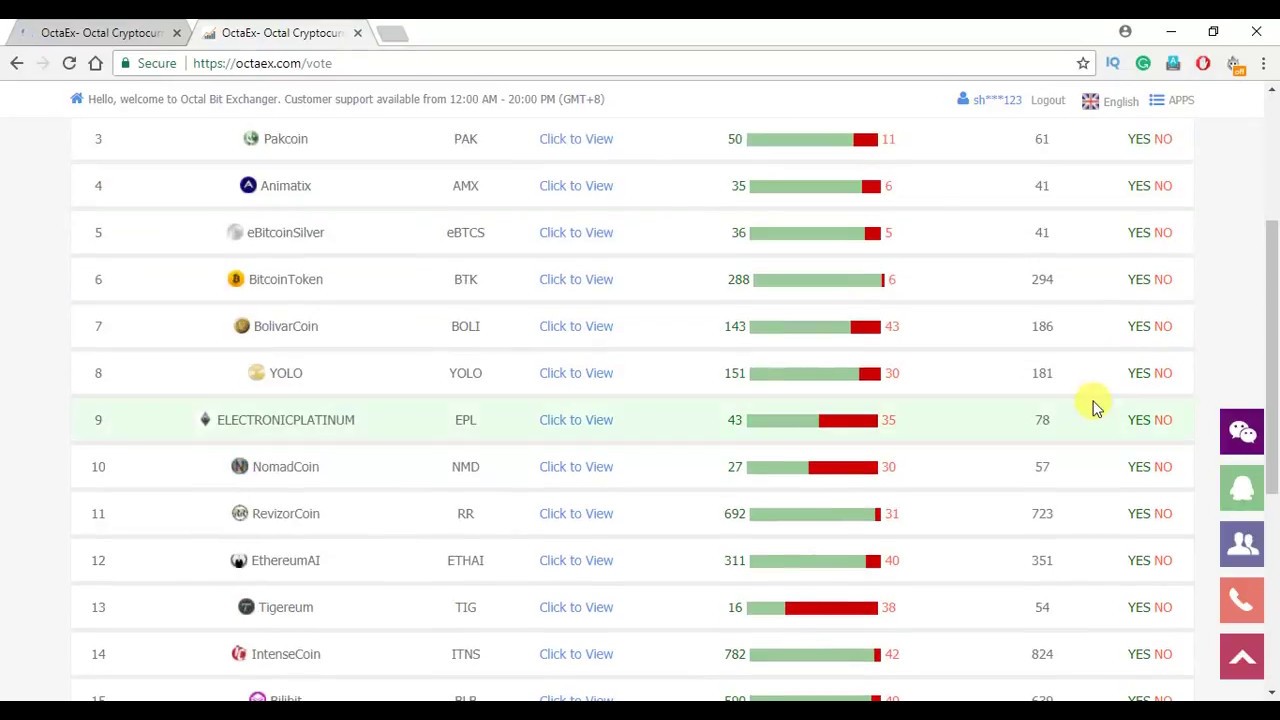Click the IQ browser extension icon
Screen dimensions: 1280x720
1113,63
